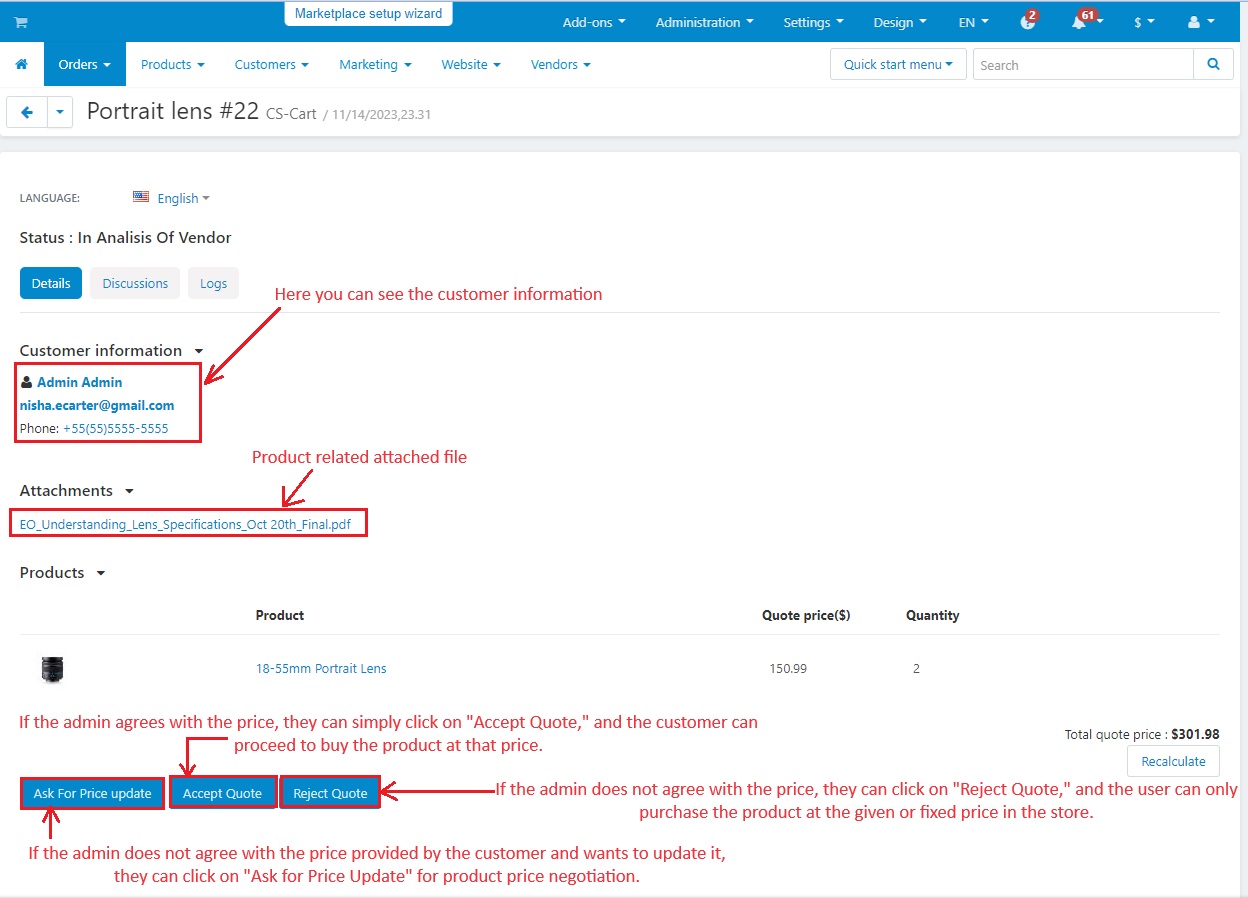Viewport: 1248px width, 898px height.
Task: Collapse the Customer information section
Action: click(x=111, y=350)
